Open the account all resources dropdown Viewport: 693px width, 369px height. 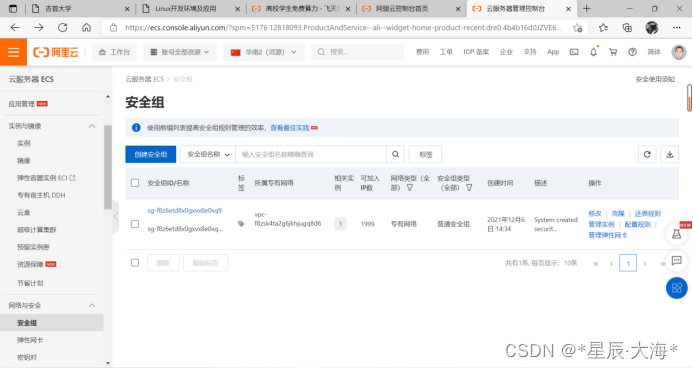tap(179, 52)
